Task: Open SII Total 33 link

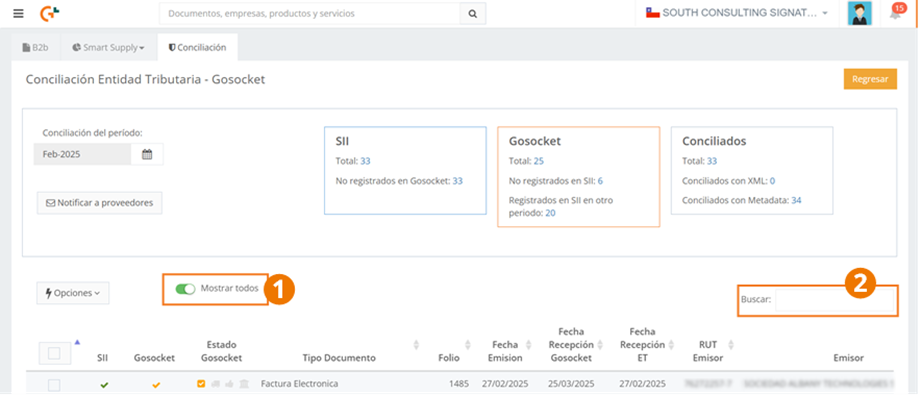Action: point(365,161)
